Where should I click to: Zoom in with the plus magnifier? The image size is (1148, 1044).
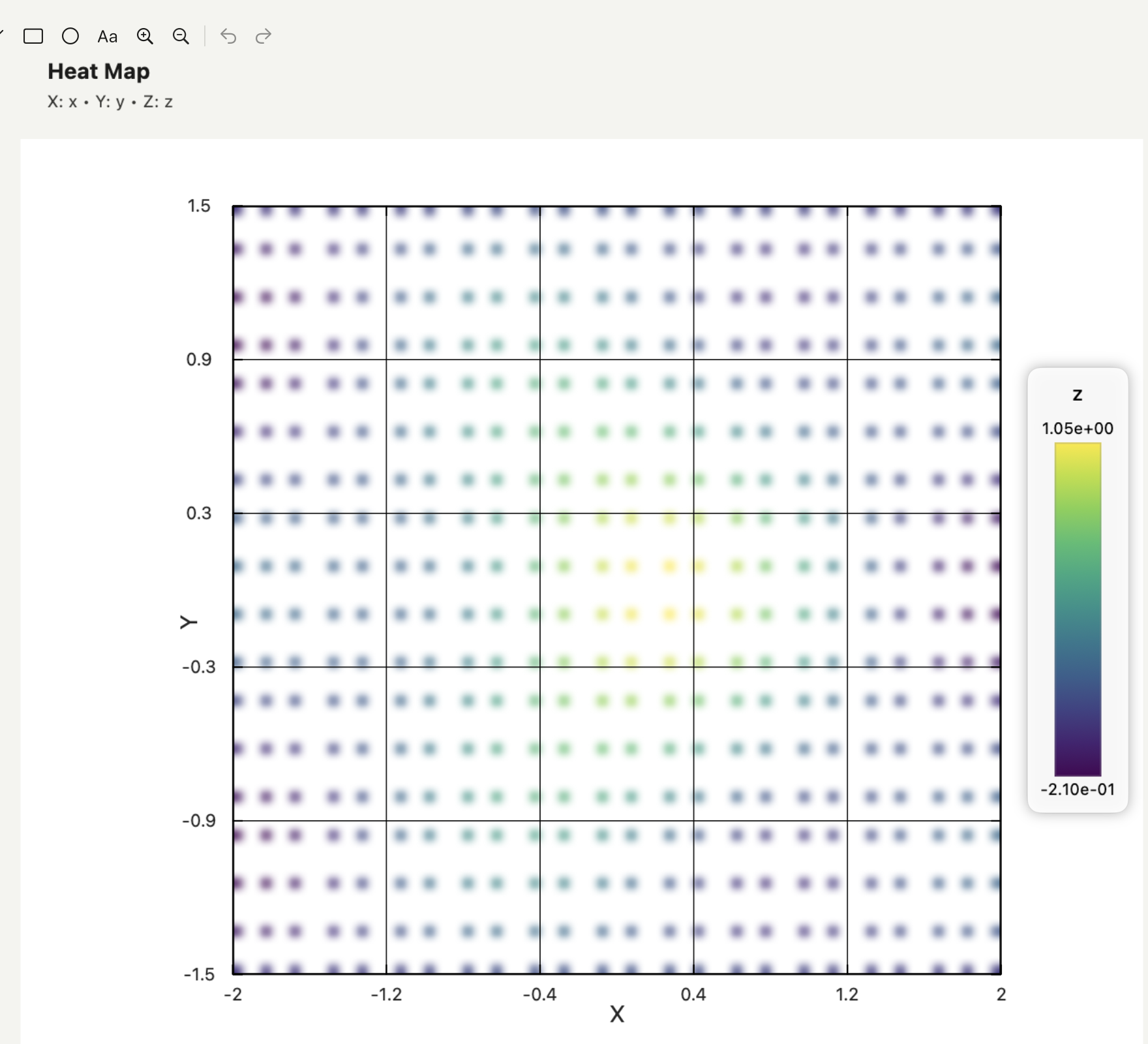coord(145,37)
